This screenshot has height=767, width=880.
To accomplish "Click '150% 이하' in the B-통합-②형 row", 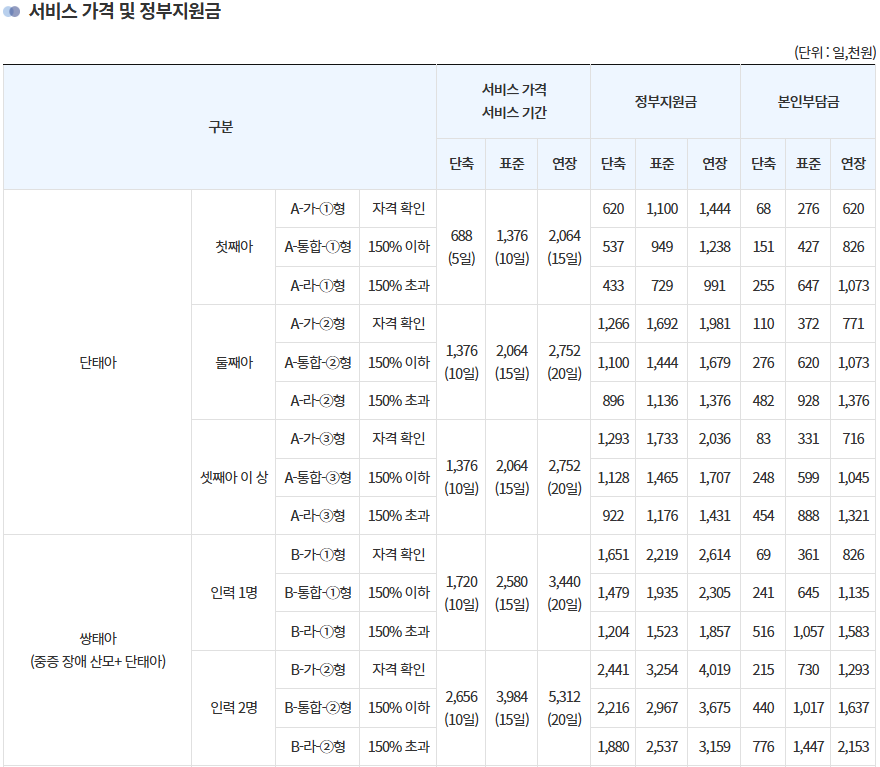I will coord(398,708).
